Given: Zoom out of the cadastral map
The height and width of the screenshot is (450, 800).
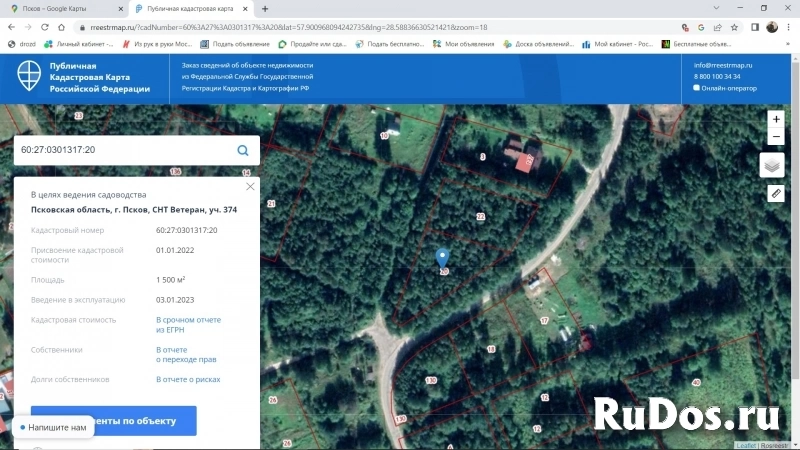Looking at the screenshot, I should pyautogui.click(x=776, y=137).
